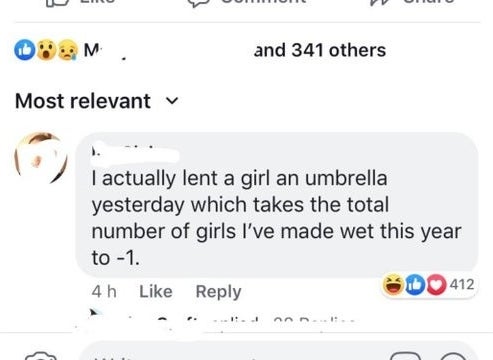Open the comment's 412 reactions count
Viewport: 493px width, 360px height.
click(x=462, y=284)
